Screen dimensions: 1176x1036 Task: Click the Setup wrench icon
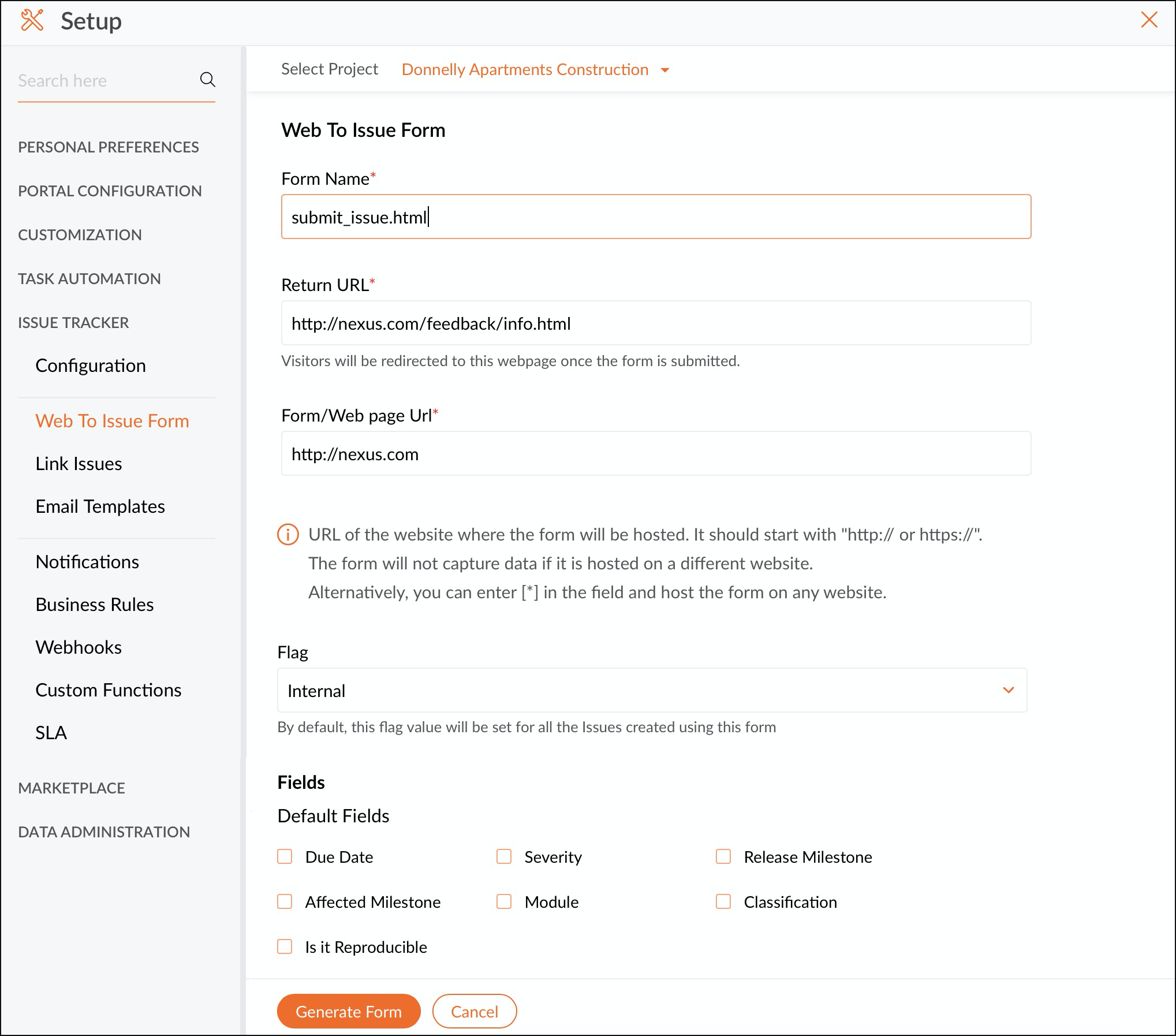[32, 21]
